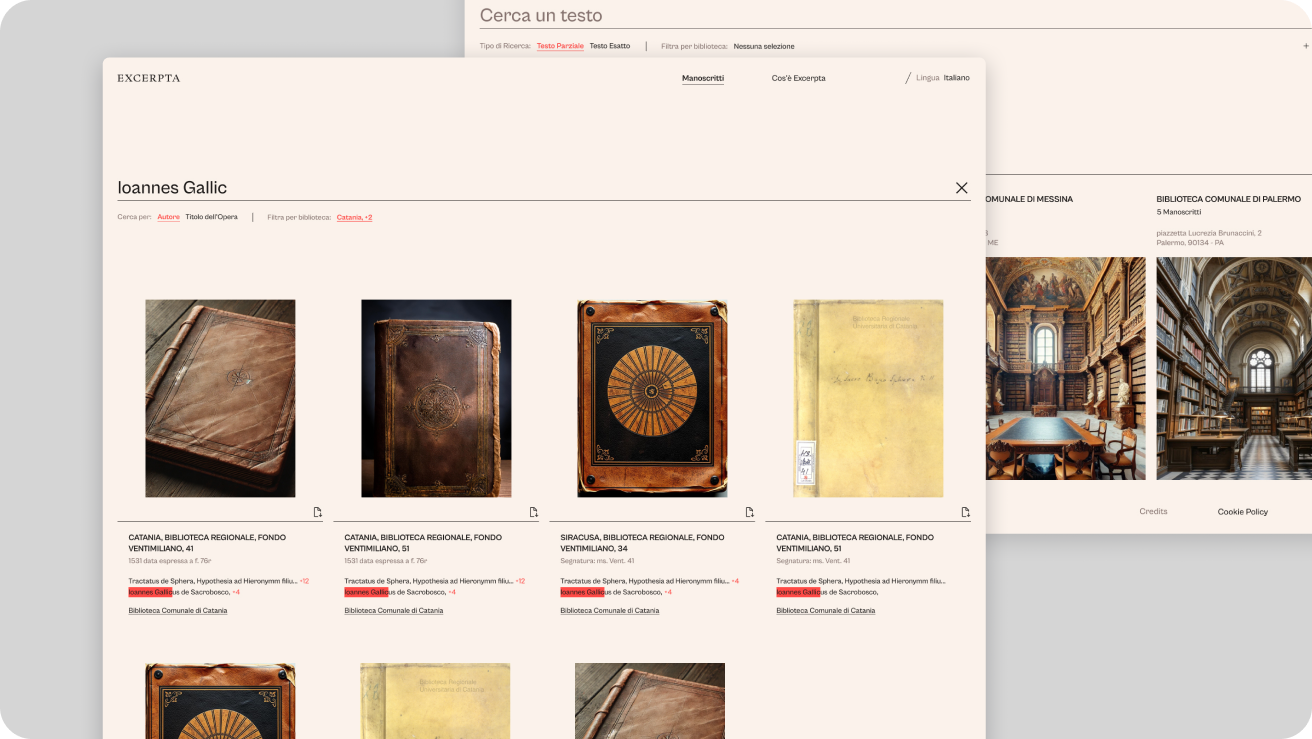Click the 'piazzetta Lucrezia Brunaccini, 2' address
The height and width of the screenshot is (739, 1312).
(x=1209, y=233)
